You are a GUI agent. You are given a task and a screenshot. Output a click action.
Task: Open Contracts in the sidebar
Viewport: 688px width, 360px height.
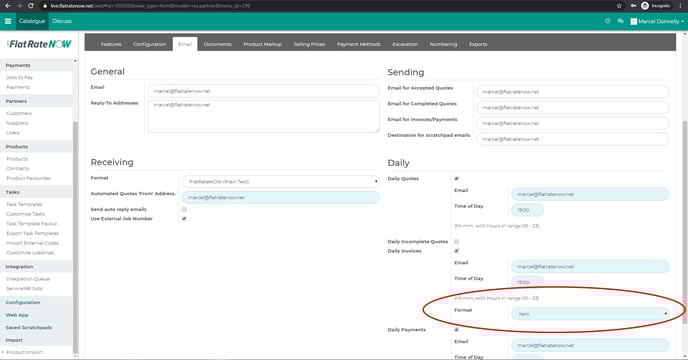[18, 169]
